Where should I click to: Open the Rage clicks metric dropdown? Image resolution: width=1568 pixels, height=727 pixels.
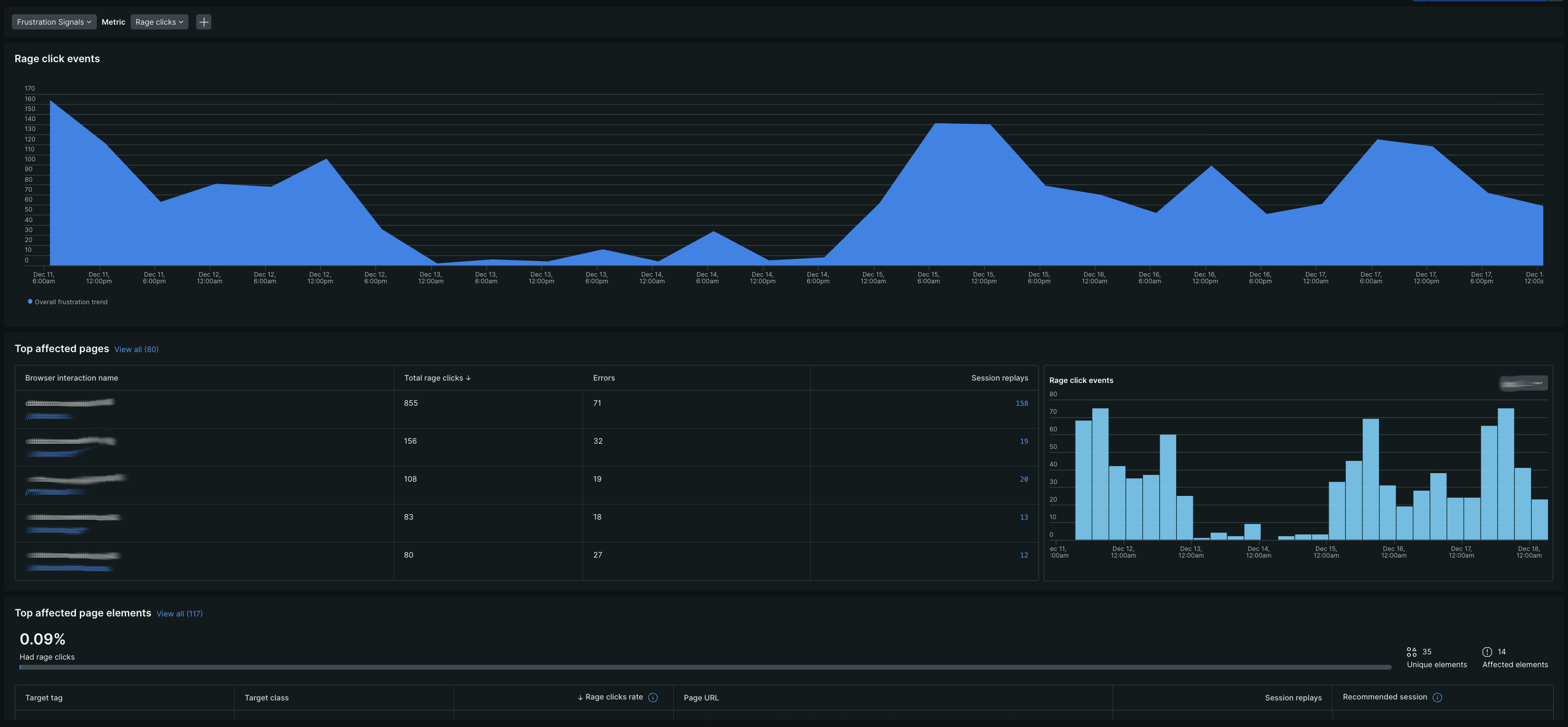[x=159, y=21]
